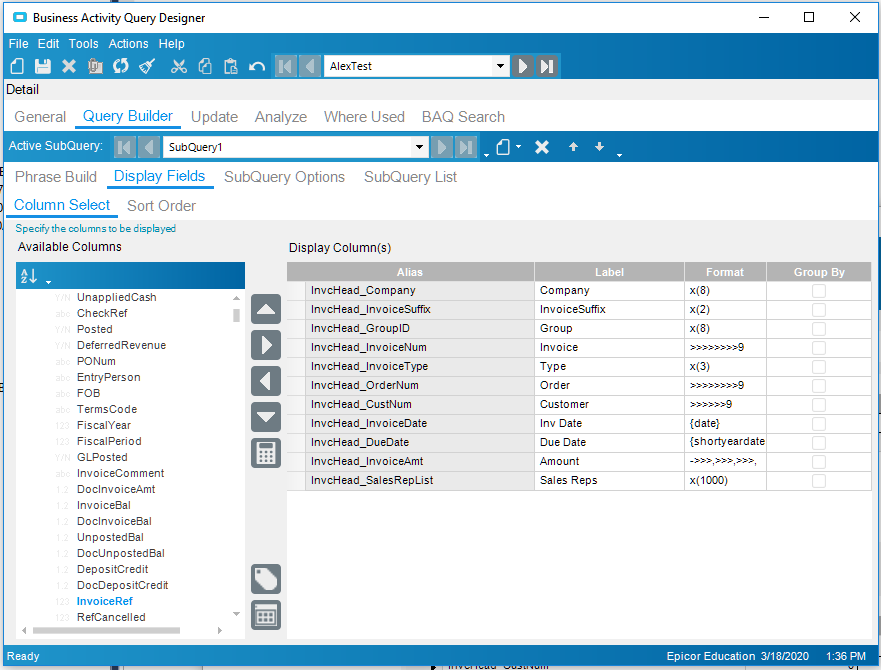Image resolution: width=881 pixels, height=670 pixels.
Task: Click the Paste clipboard icon
Action: 230,66
